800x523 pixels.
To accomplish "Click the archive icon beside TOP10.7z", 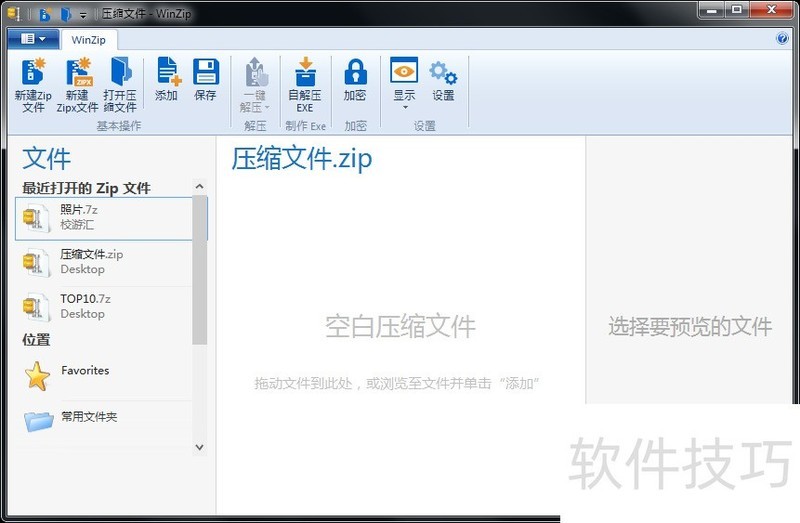I will point(36,307).
